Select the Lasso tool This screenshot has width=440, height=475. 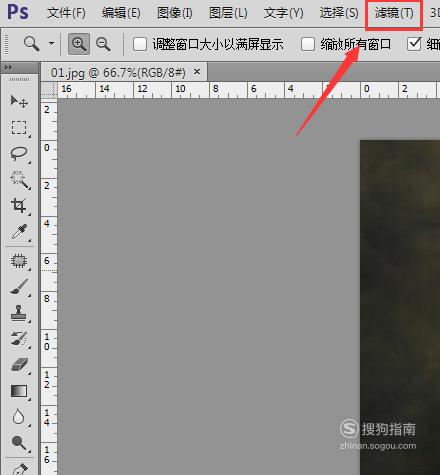click(x=19, y=154)
